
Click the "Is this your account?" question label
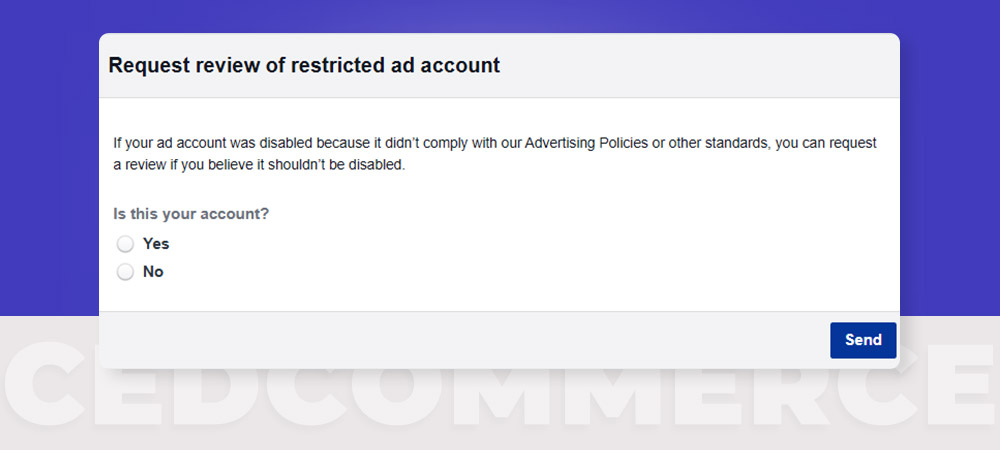(x=191, y=214)
